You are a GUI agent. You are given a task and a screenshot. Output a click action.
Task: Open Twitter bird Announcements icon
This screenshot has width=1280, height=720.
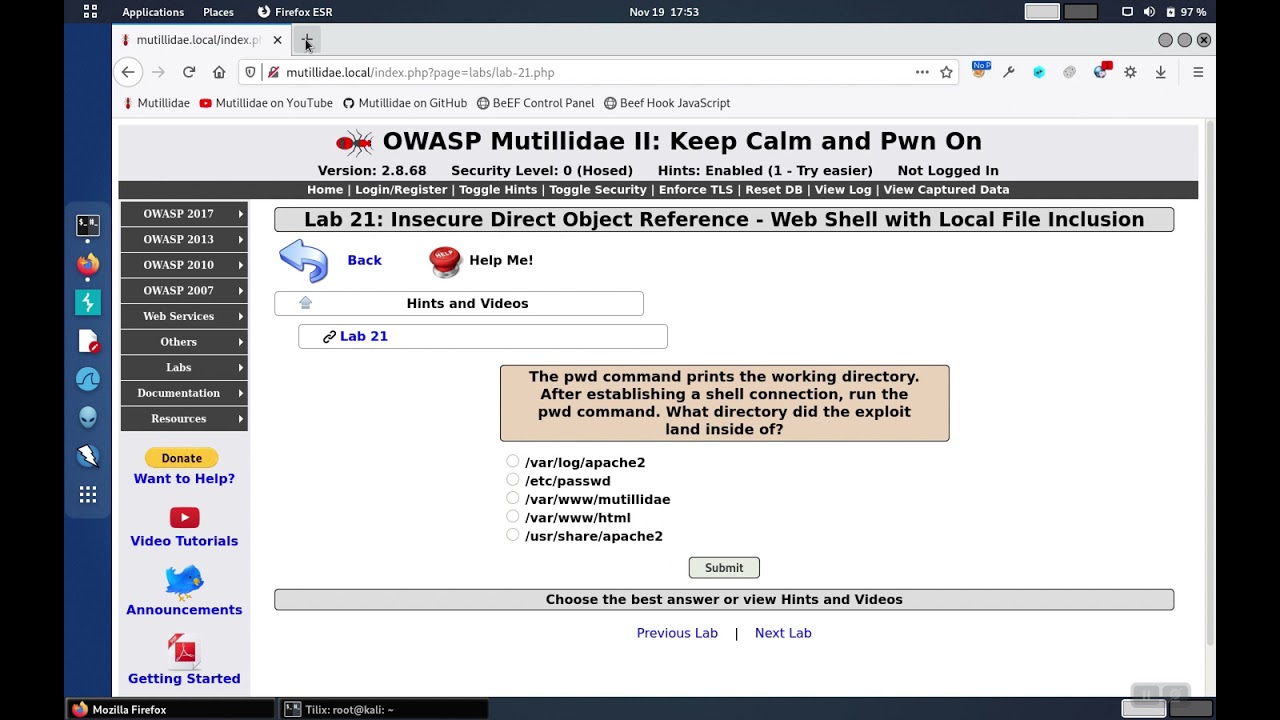(x=184, y=581)
